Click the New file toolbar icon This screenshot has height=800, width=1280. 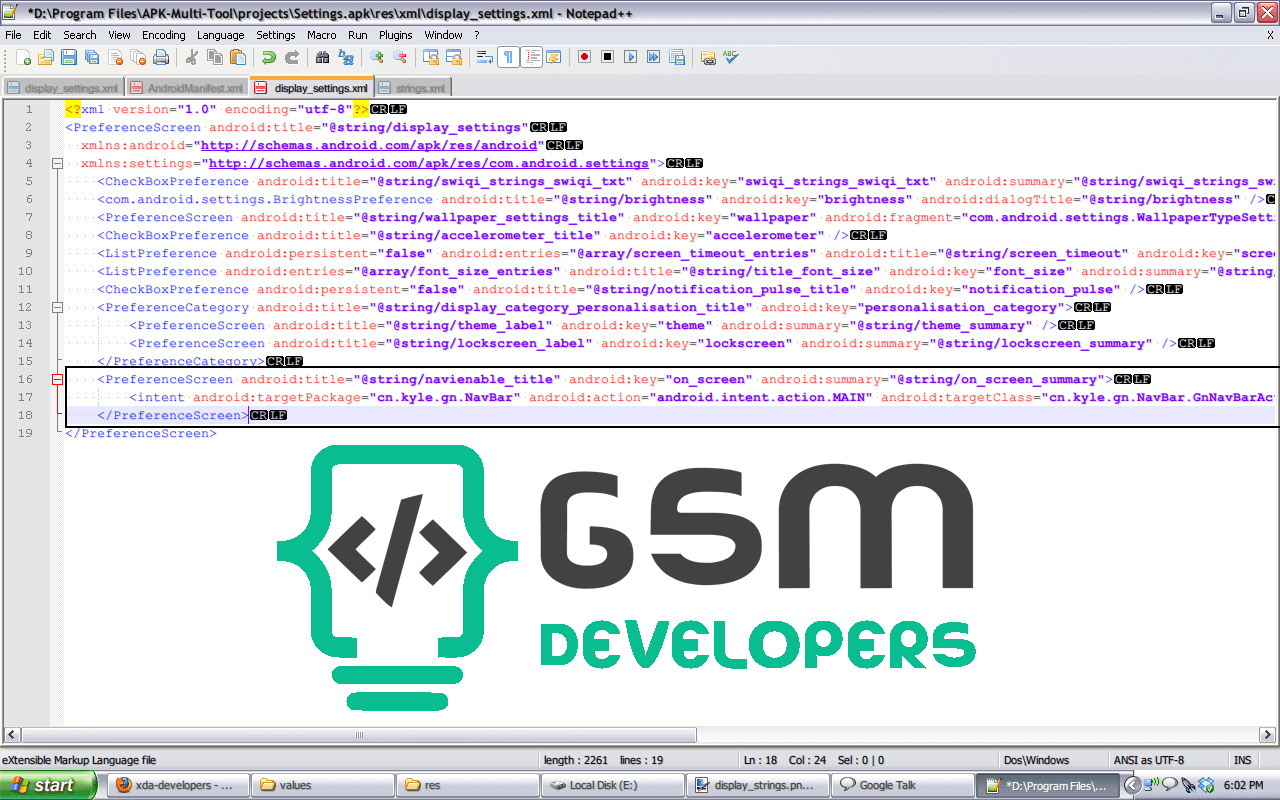point(23,57)
